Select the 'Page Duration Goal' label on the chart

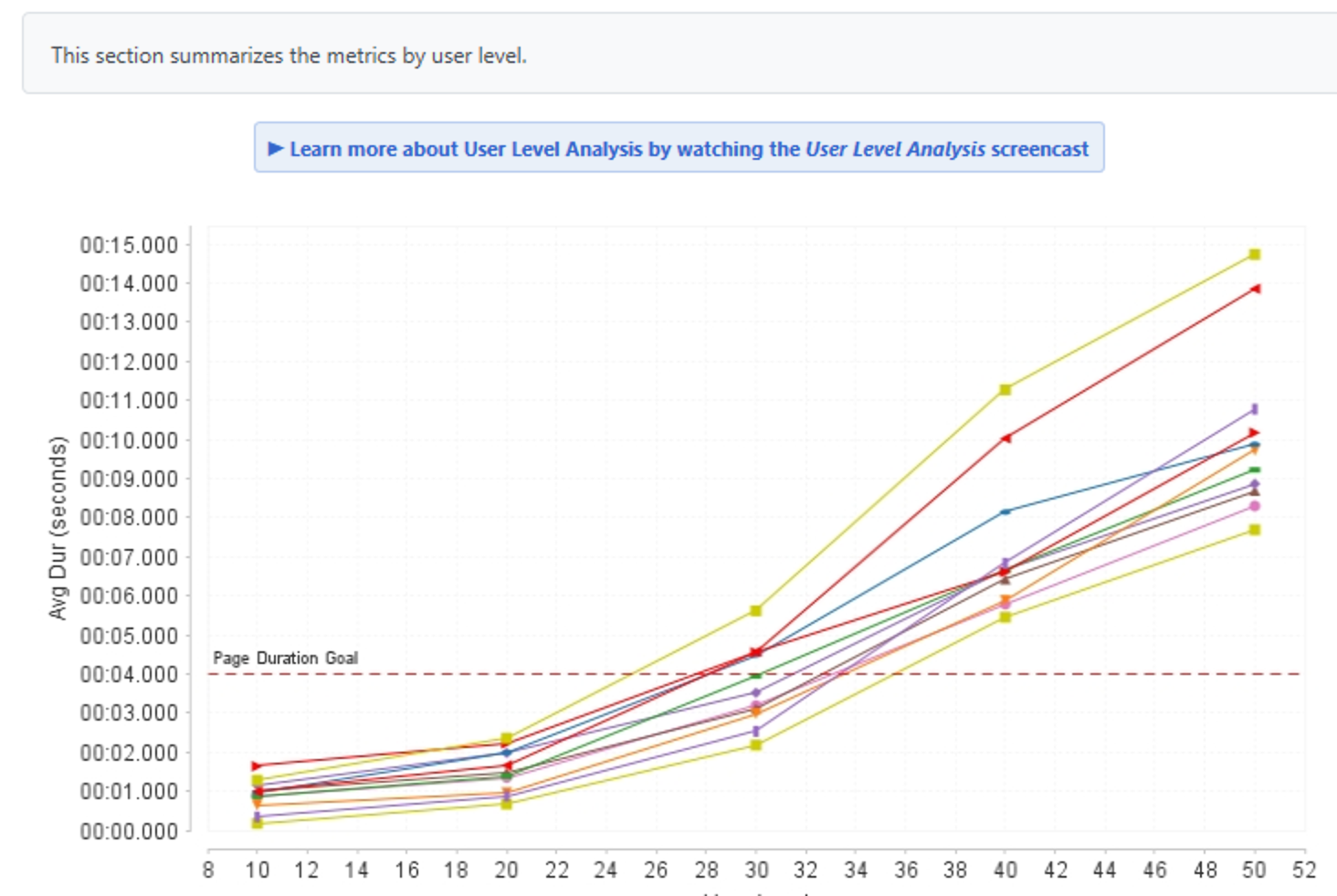pos(286,656)
